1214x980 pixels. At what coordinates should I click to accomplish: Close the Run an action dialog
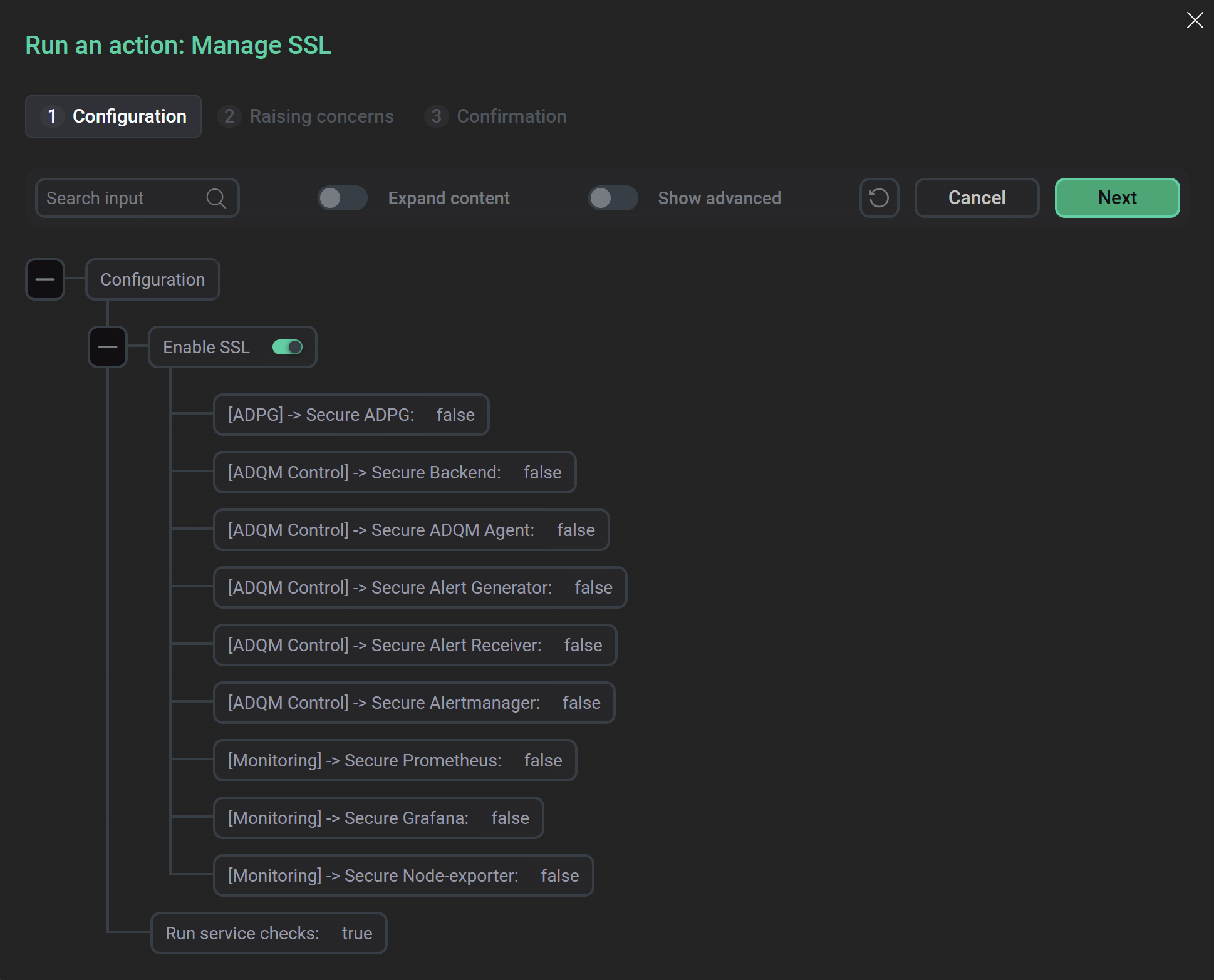1195,20
